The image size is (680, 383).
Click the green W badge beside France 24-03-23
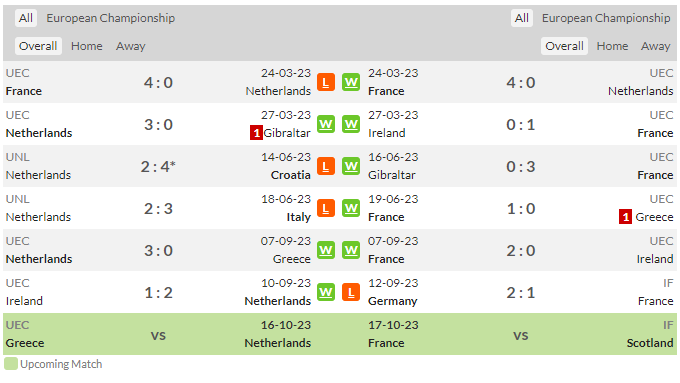coord(351,82)
